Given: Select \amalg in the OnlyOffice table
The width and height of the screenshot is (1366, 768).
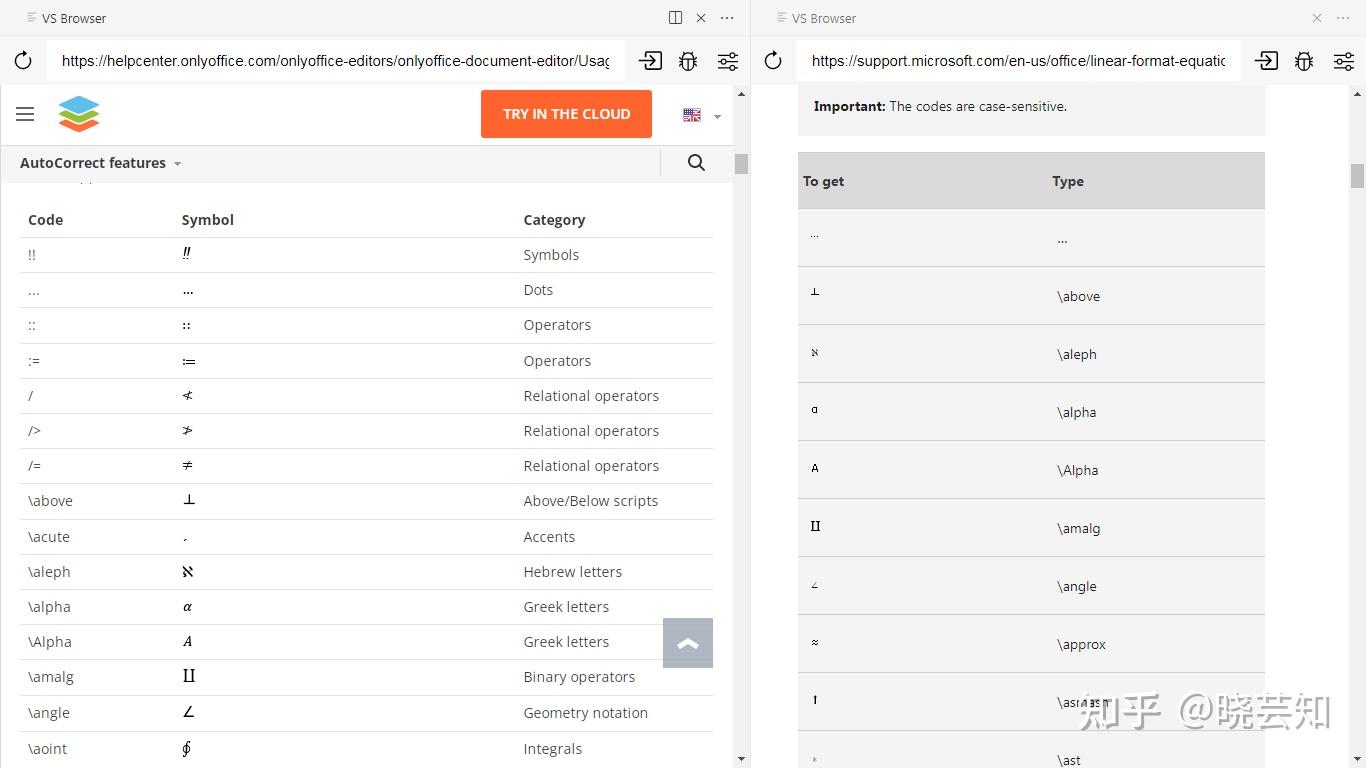Looking at the screenshot, I should click(51, 677).
